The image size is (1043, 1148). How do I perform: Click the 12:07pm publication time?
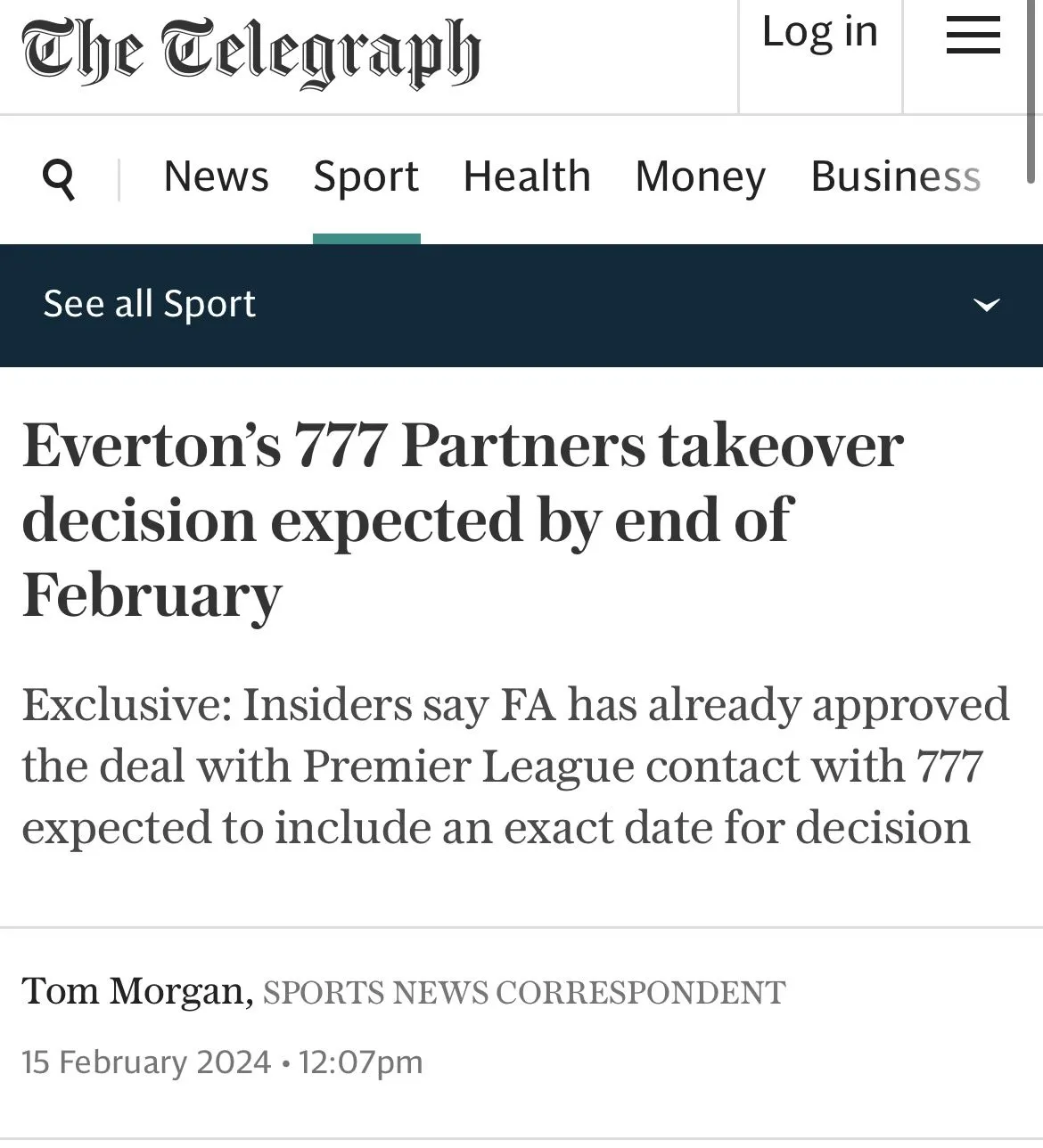[360, 1062]
